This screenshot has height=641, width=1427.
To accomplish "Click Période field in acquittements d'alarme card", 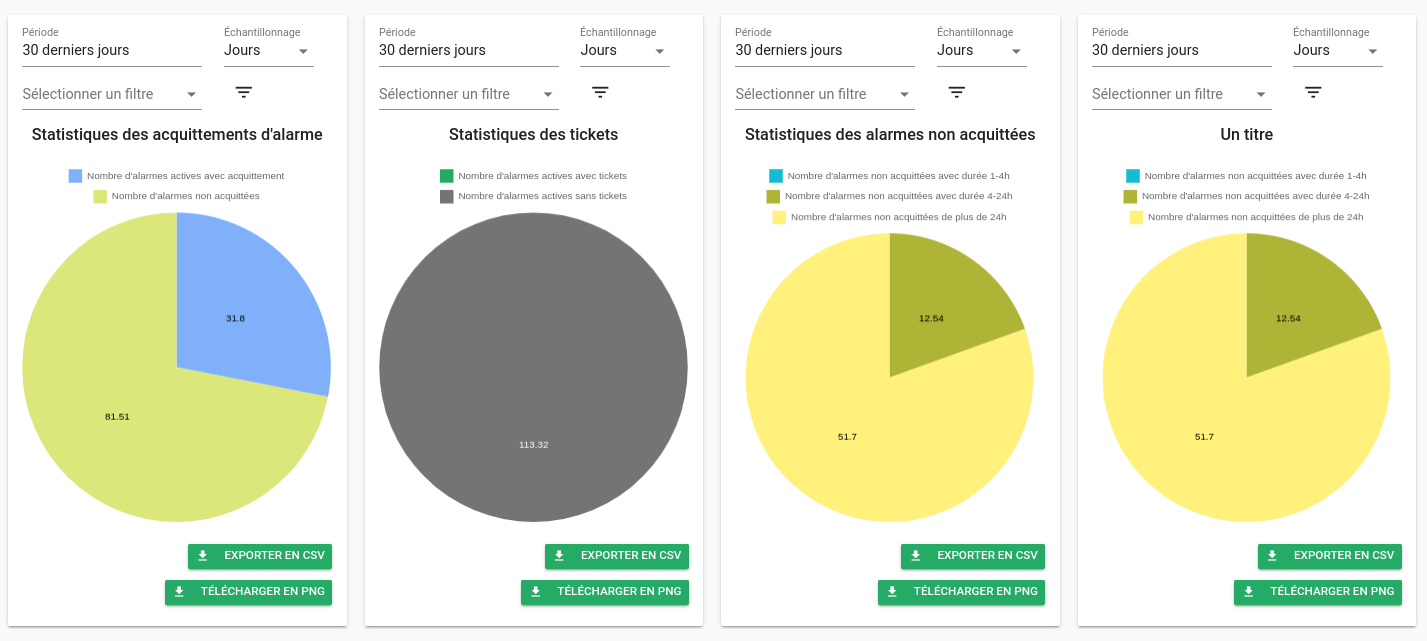I will click(x=112, y=51).
